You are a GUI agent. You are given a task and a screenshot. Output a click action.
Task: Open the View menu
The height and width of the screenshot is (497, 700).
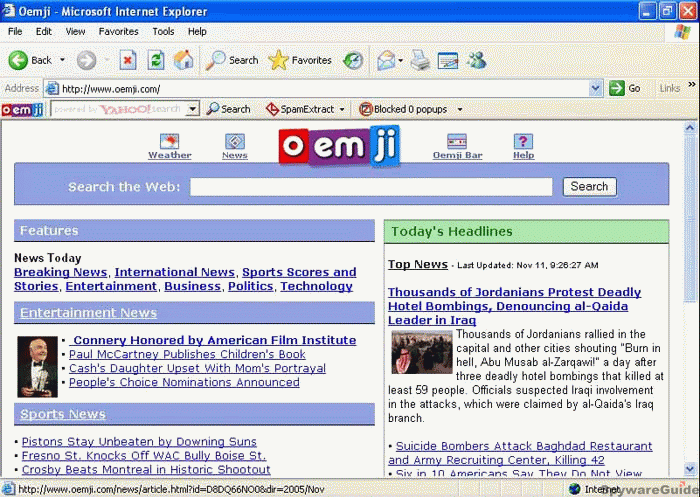point(75,32)
